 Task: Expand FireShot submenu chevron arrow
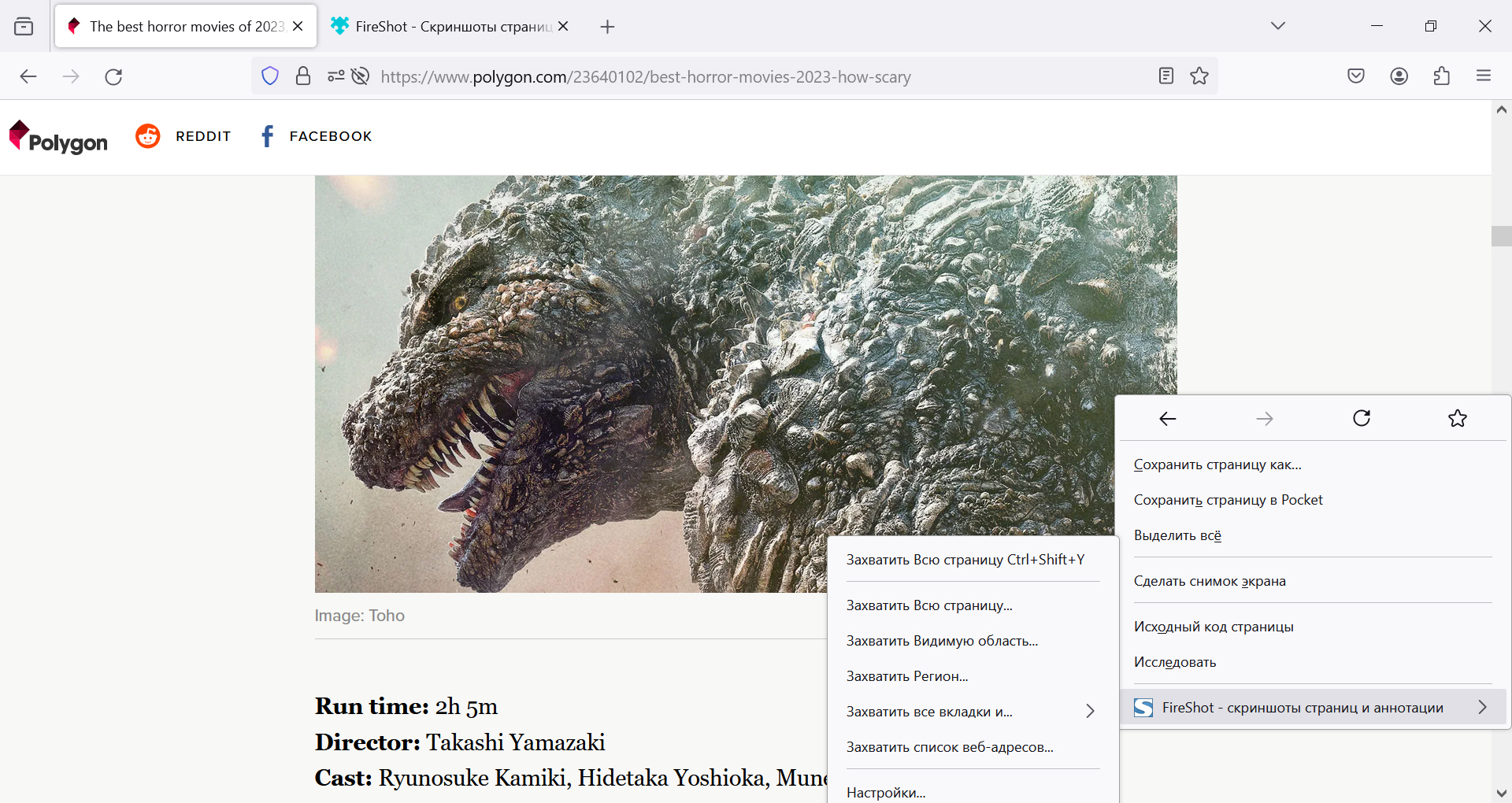tap(1483, 707)
